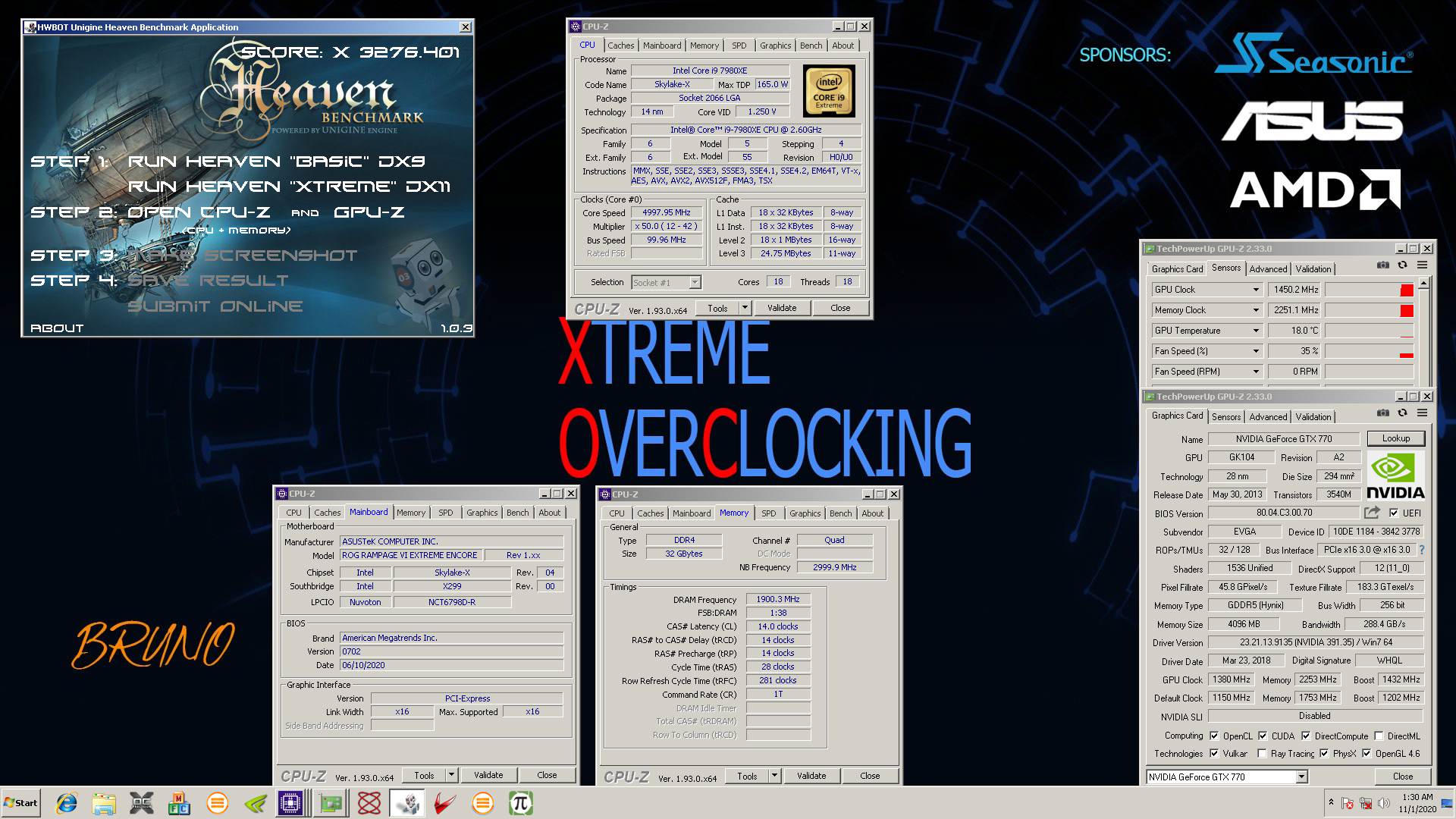Open Internet Explorer from the taskbar
The width and height of the screenshot is (1456, 819).
tap(67, 803)
